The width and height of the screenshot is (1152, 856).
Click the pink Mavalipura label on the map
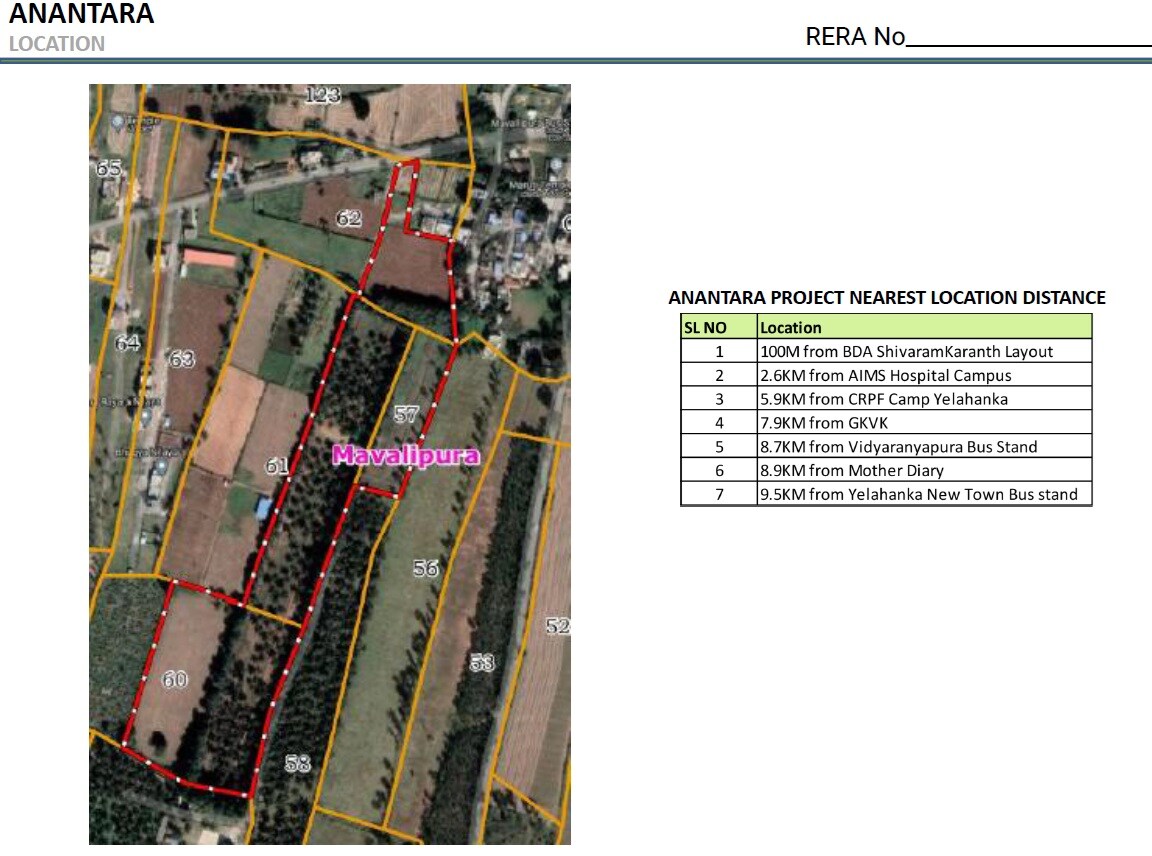(405, 456)
